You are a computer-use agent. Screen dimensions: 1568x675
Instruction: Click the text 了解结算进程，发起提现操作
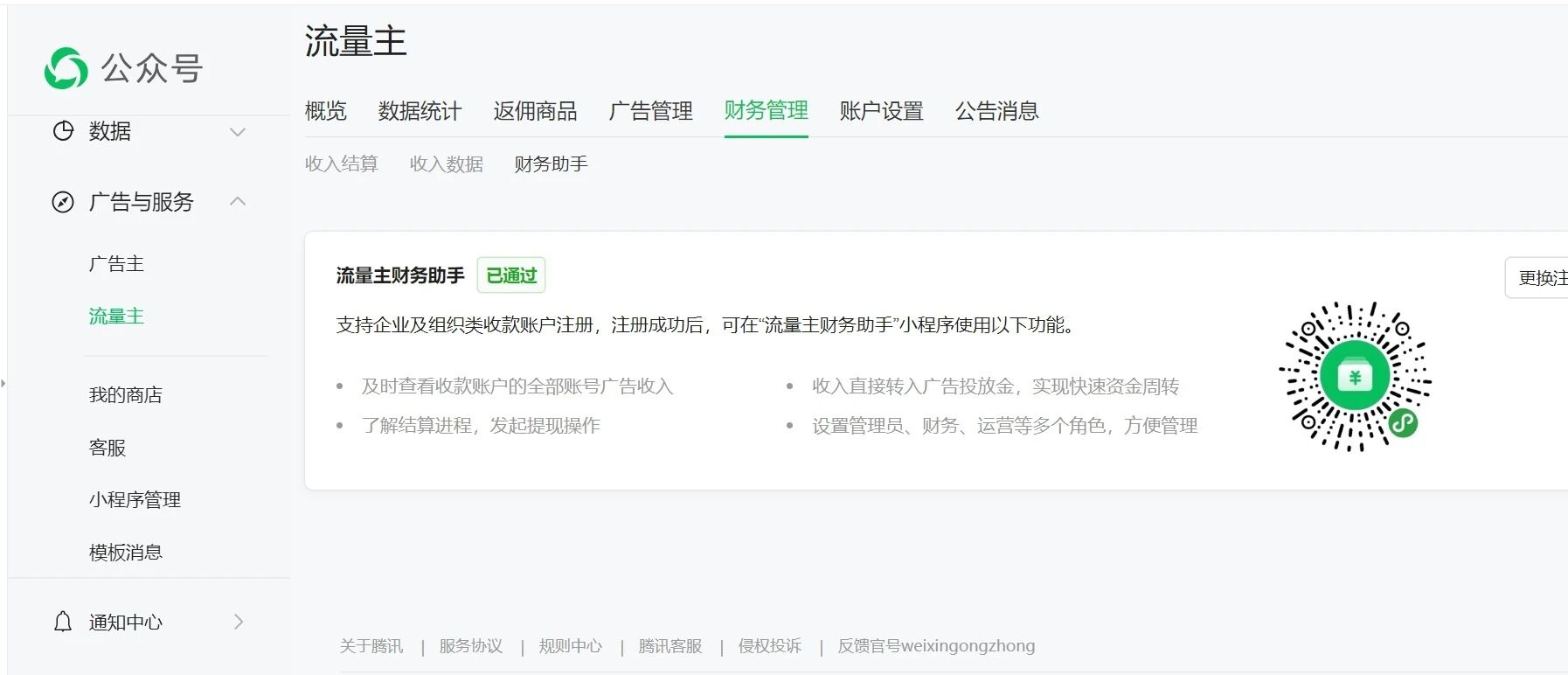coord(481,426)
